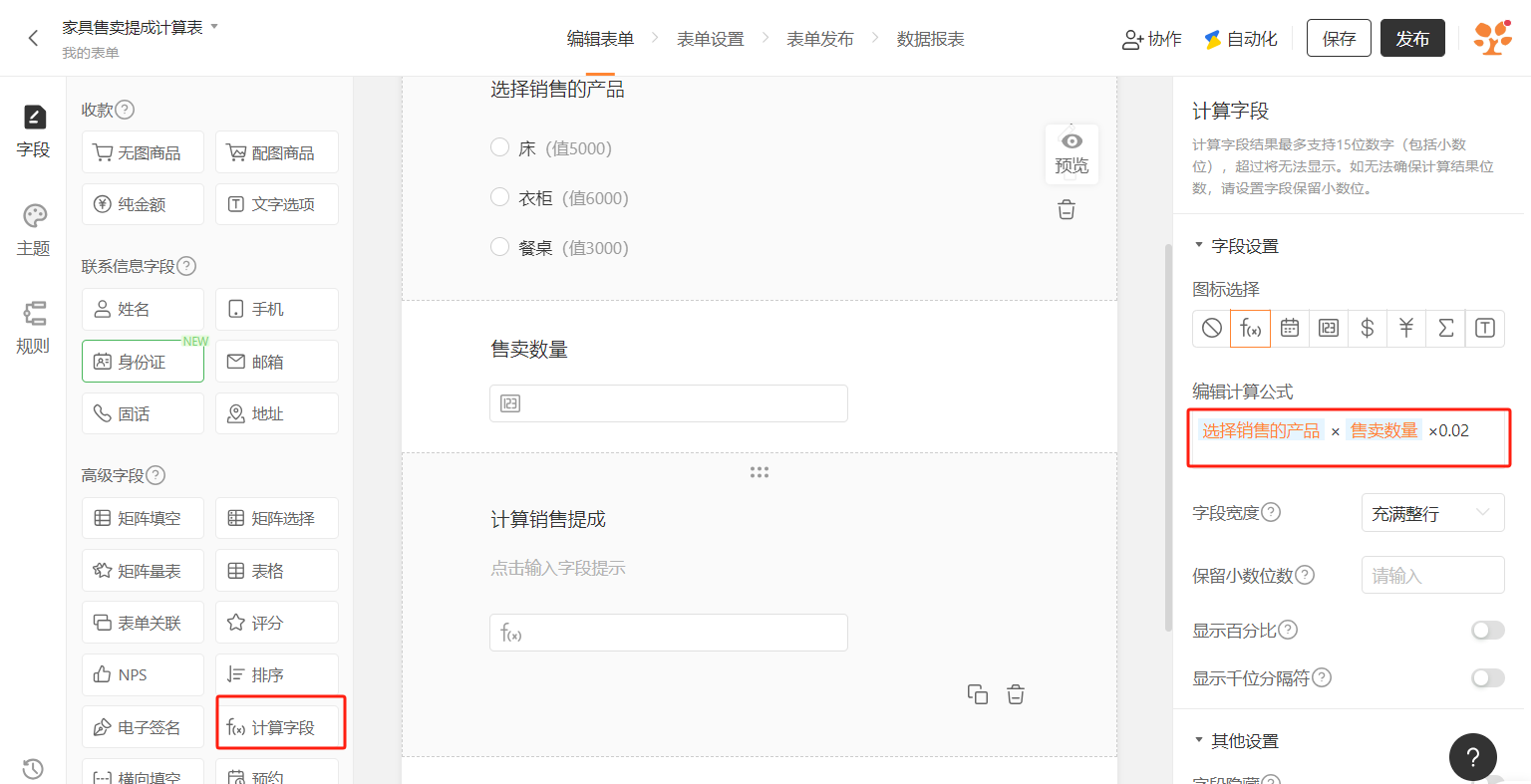The height and width of the screenshot is (784, 1531).
Task: Open the 自动化 automation option
Action: point(1241,39)
